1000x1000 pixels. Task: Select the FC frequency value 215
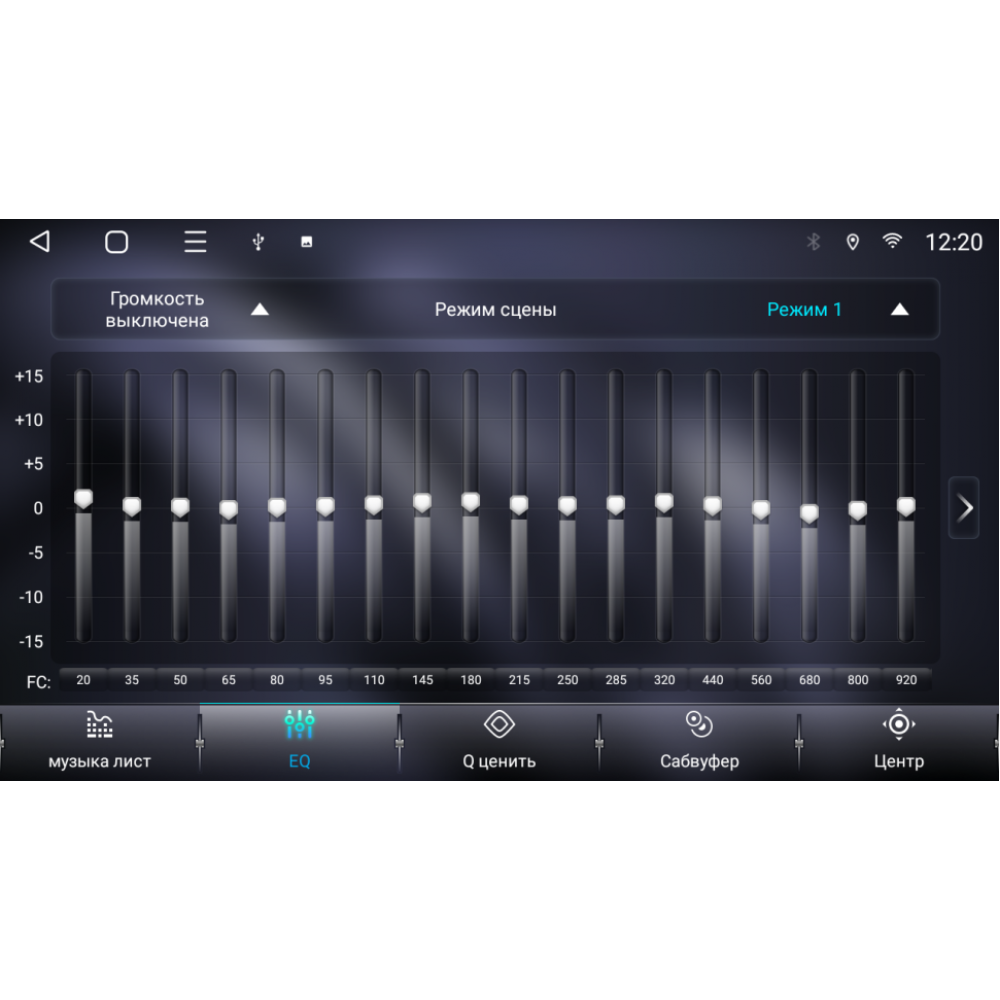tap(519, 680)
